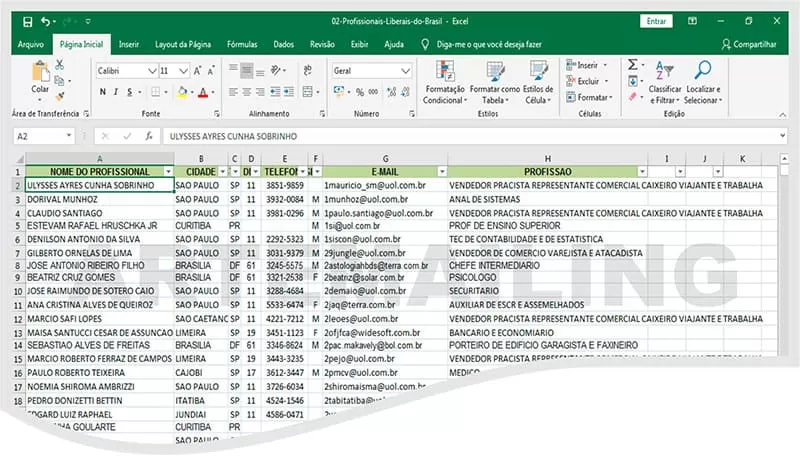Click the yellow fill color bucket
The image size is (800, 456).
tap(182, 92)
